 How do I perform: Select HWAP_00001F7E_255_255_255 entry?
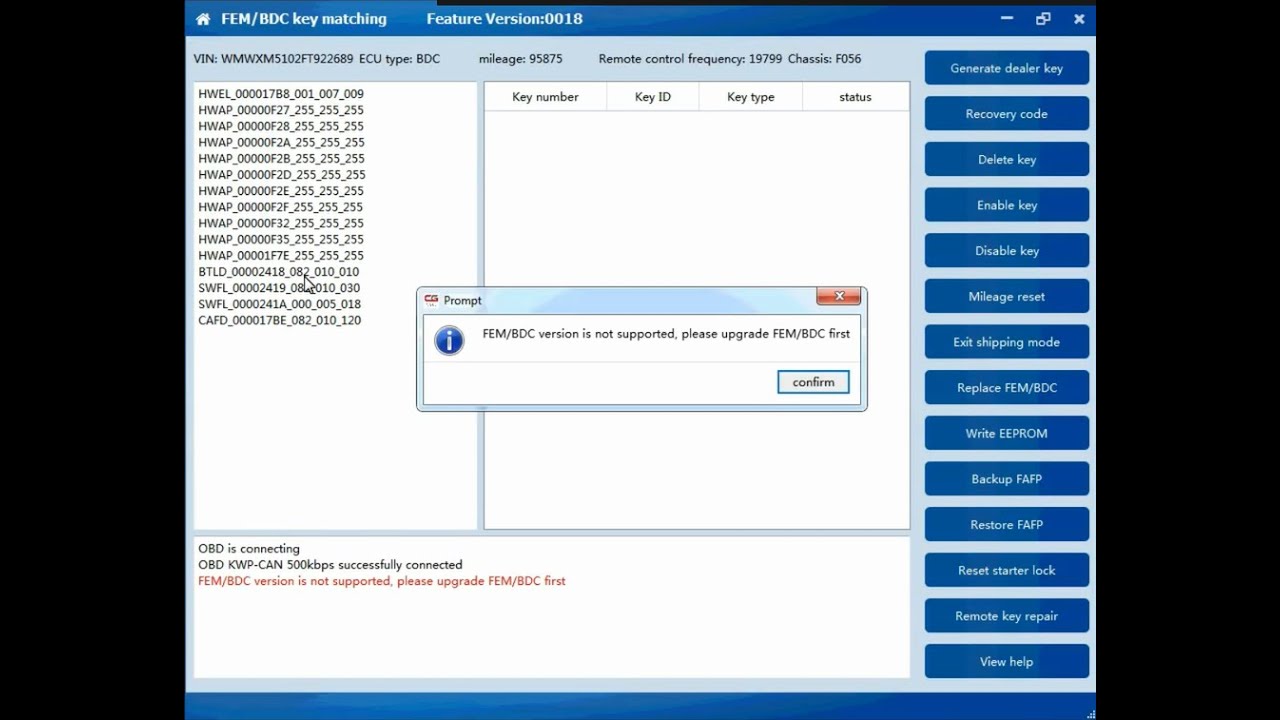coord(281,256)
